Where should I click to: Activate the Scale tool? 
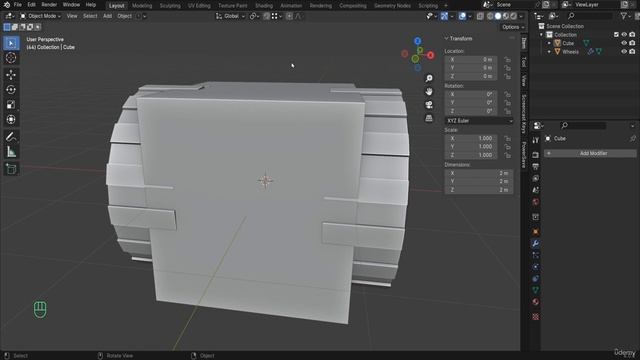[11, 104]
